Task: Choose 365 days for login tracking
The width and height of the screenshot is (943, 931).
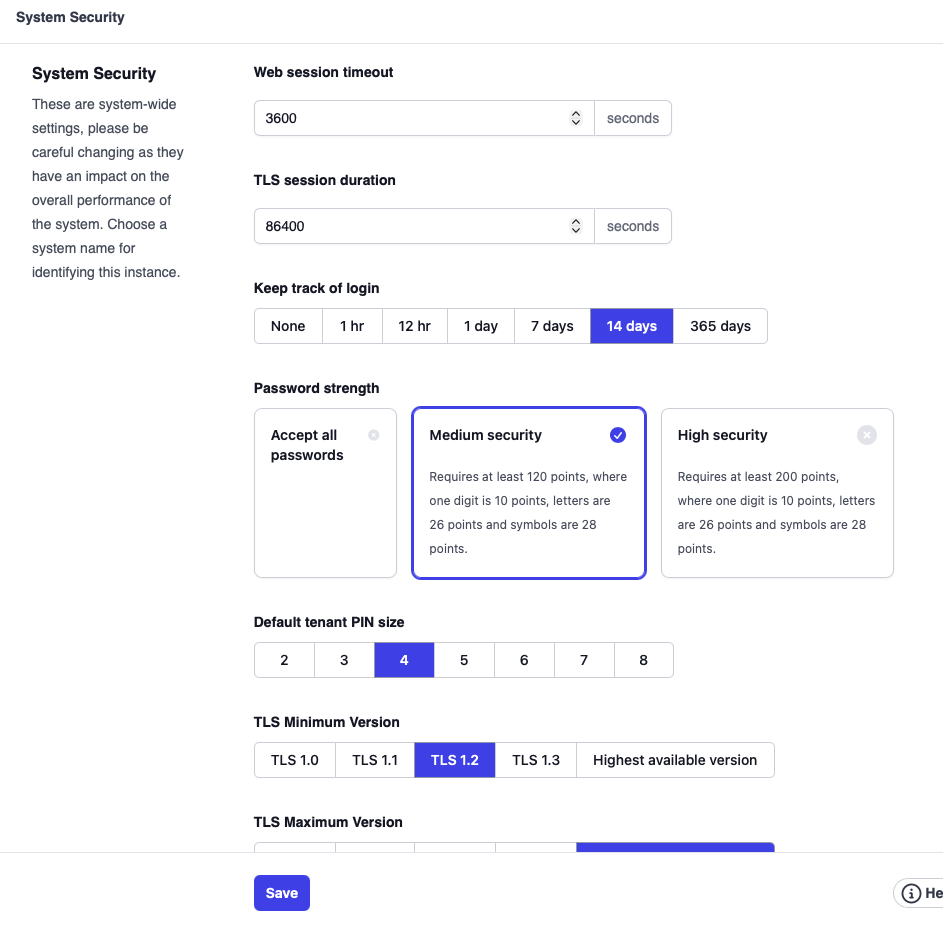Action: coord(720,326)
